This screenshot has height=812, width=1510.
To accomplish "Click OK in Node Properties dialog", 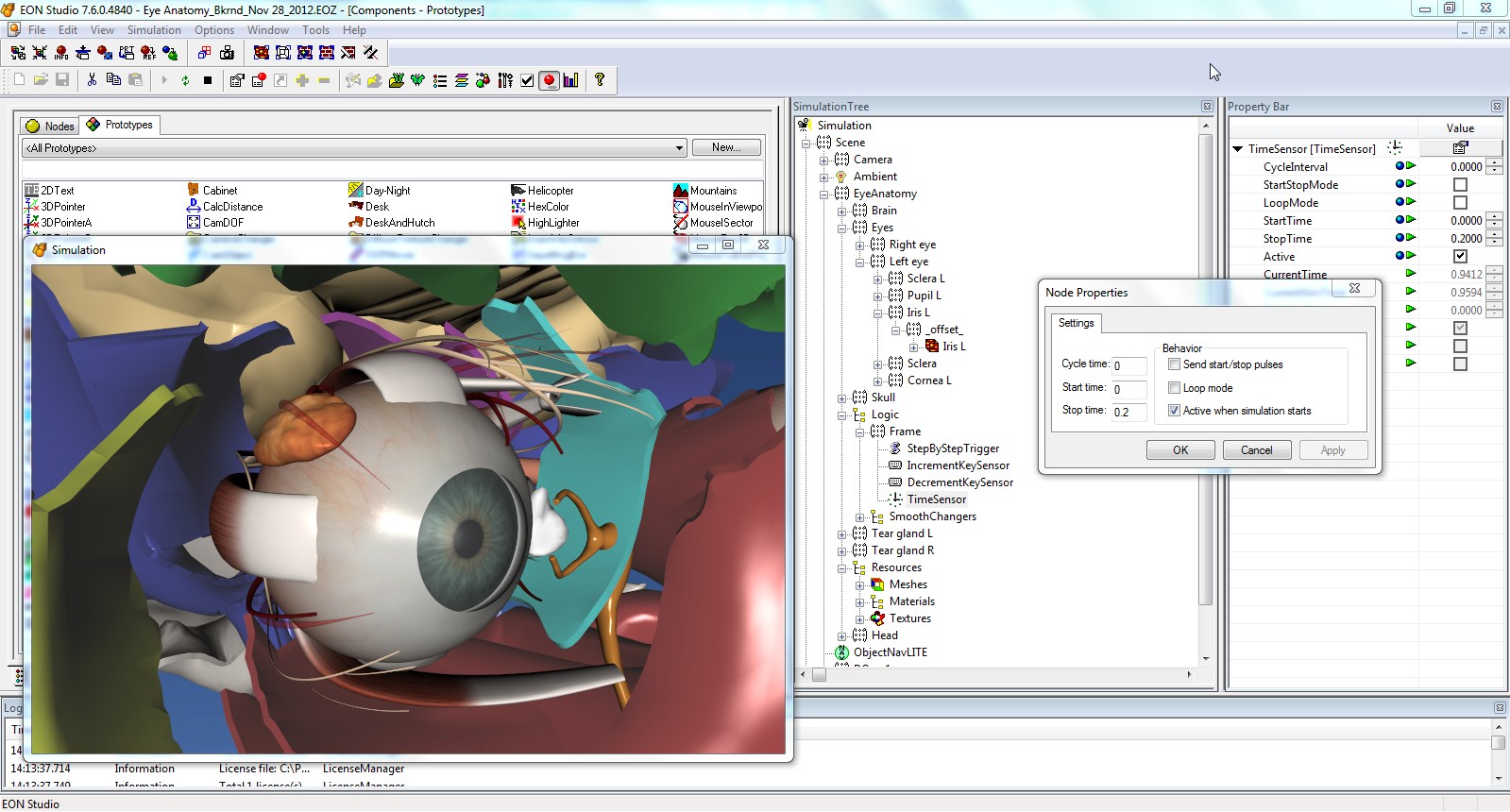I will (x=1180, y=450).
